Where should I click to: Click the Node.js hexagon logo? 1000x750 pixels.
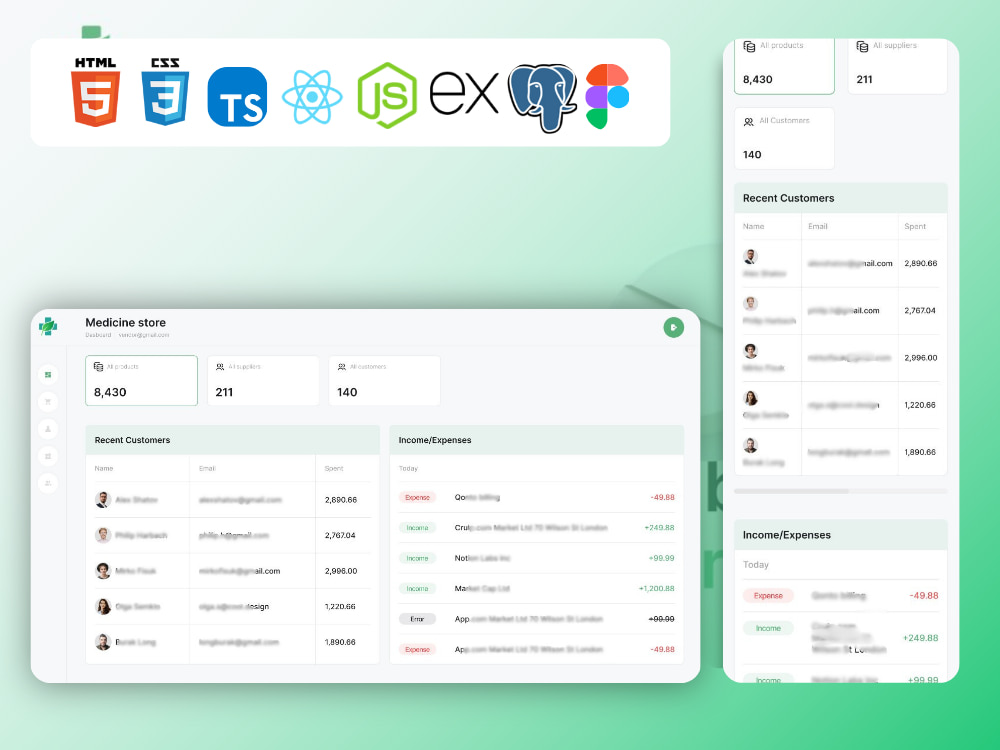coord(387,96)
